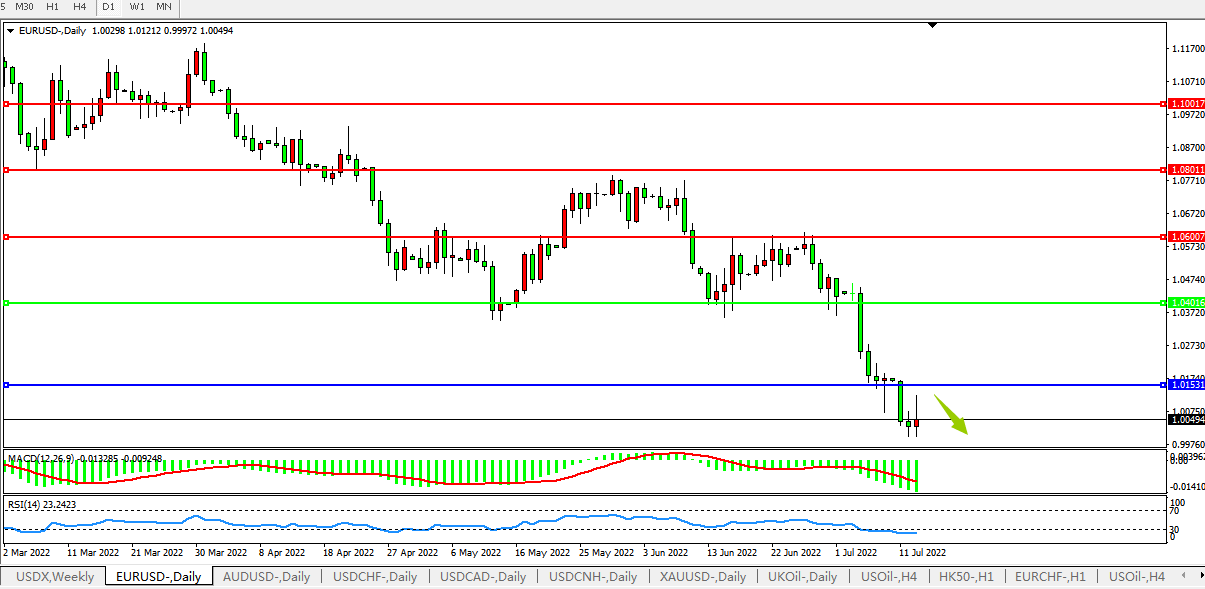Switch to the XAUUSD-,Daily chart tab
Image resolution: width=1205 pixels, height=589 pixels.
(x=702, y=577)
